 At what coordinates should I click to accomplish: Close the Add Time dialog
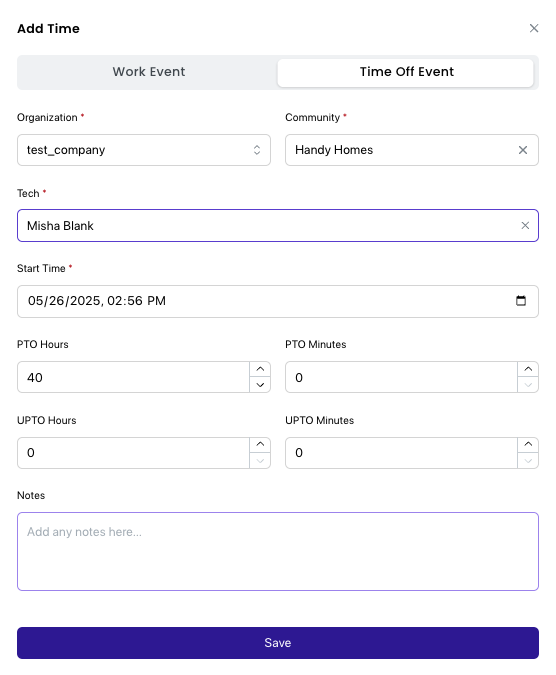coord(534,28)
